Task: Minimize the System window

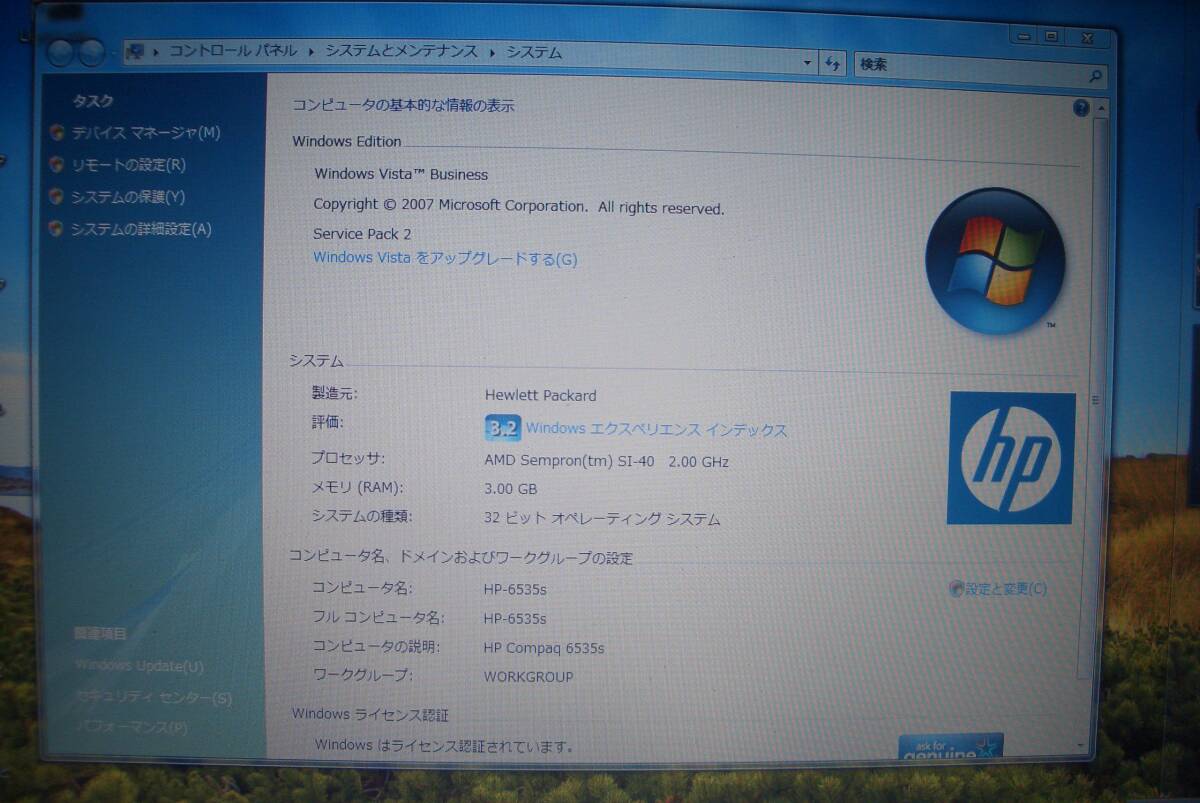Action: [x=1025, y=37]
